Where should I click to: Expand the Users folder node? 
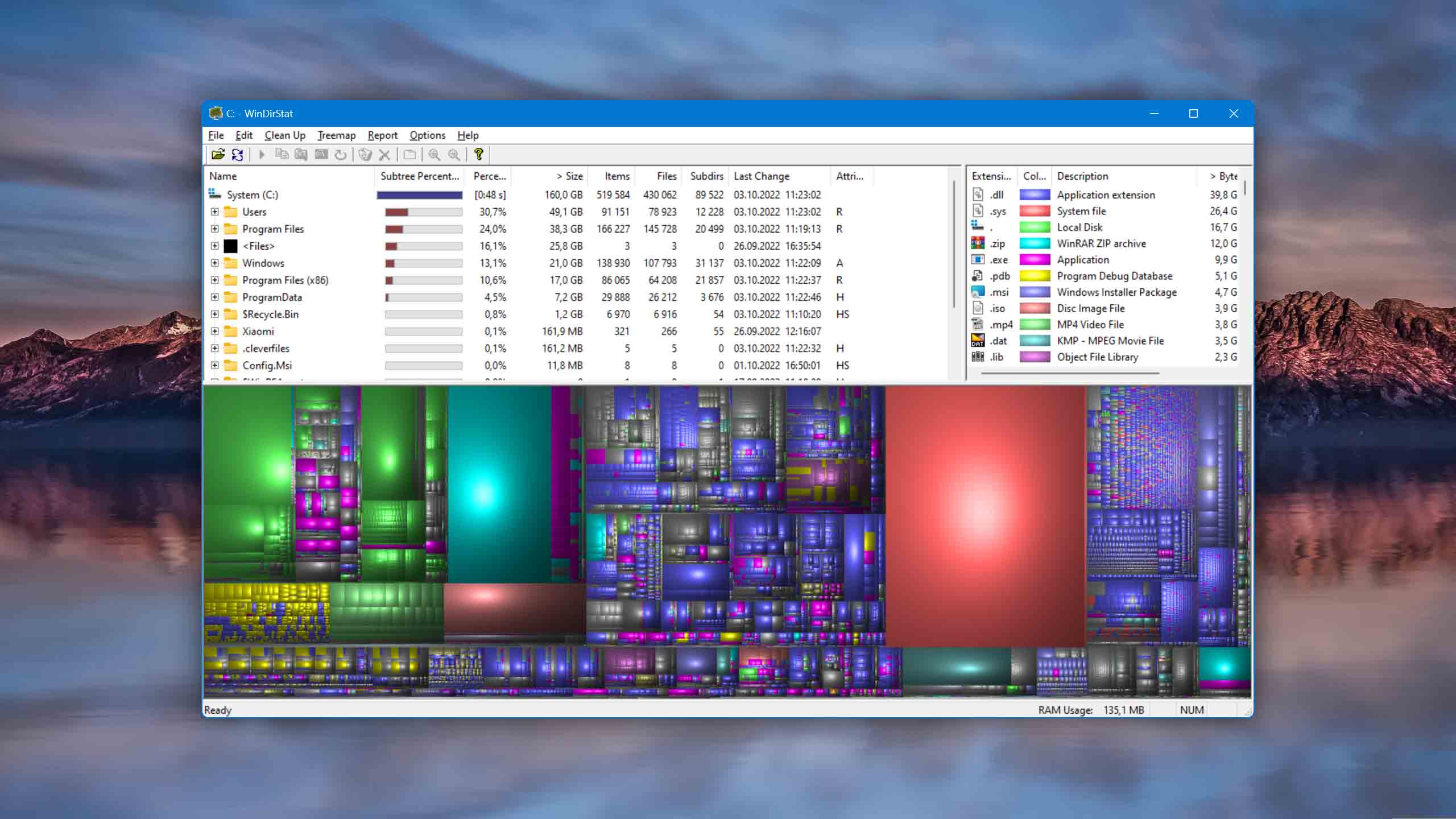(x=214, y=212)
